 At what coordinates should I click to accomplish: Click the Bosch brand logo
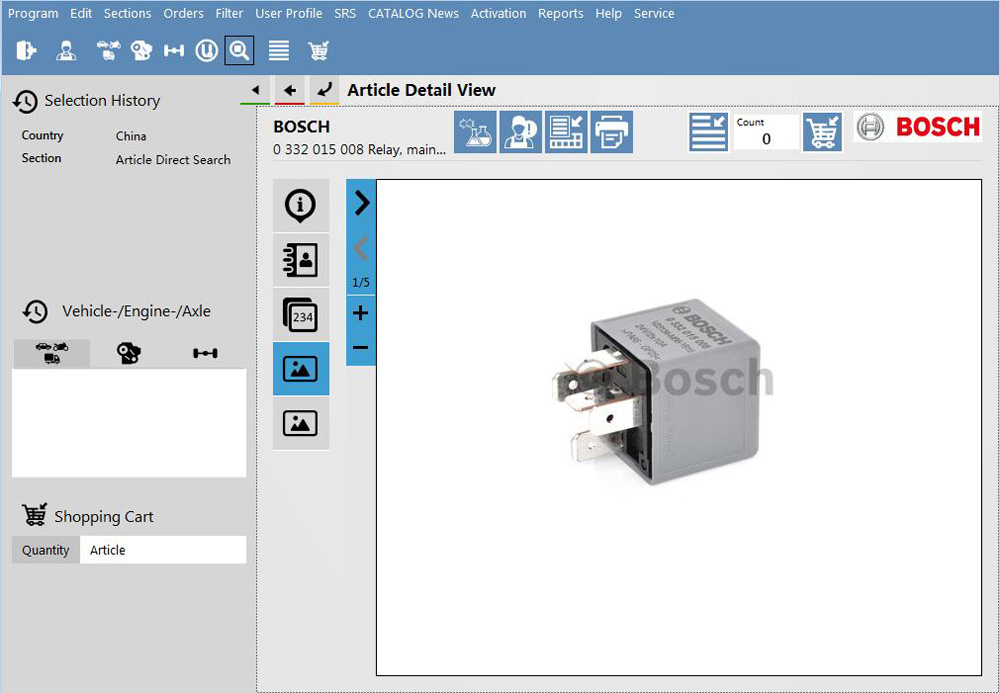[x=918, y=127]
